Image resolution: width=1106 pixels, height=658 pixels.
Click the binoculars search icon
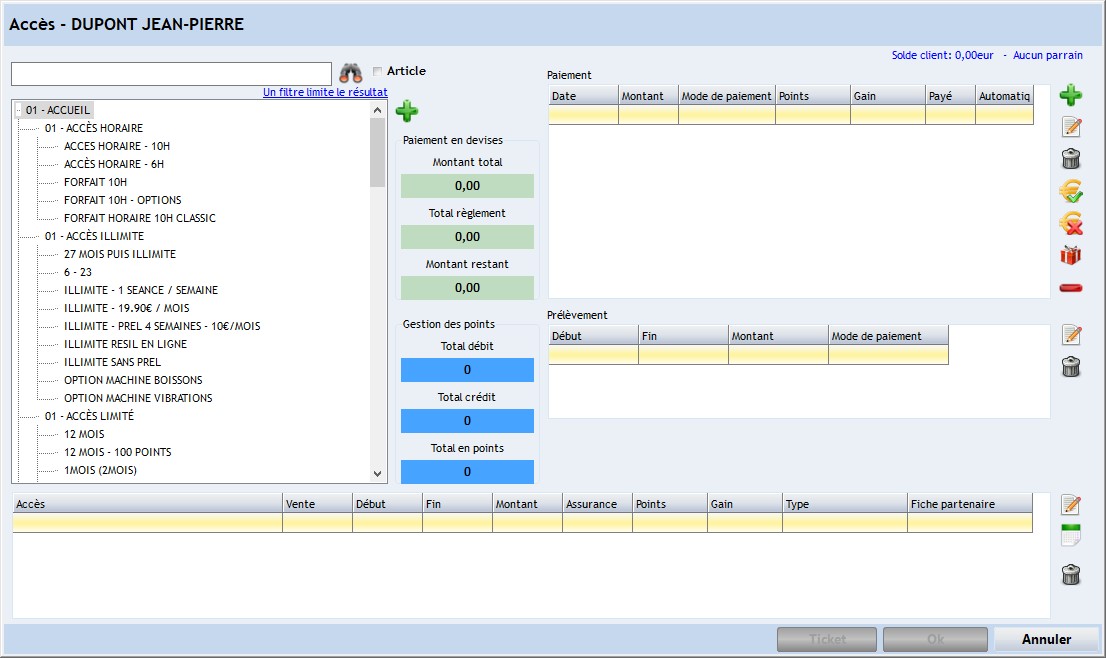pyautogui.click(x=350, y=73)
